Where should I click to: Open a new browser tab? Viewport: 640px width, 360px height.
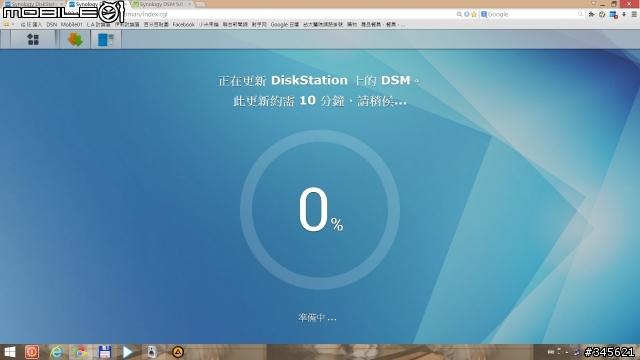(200, 4)
